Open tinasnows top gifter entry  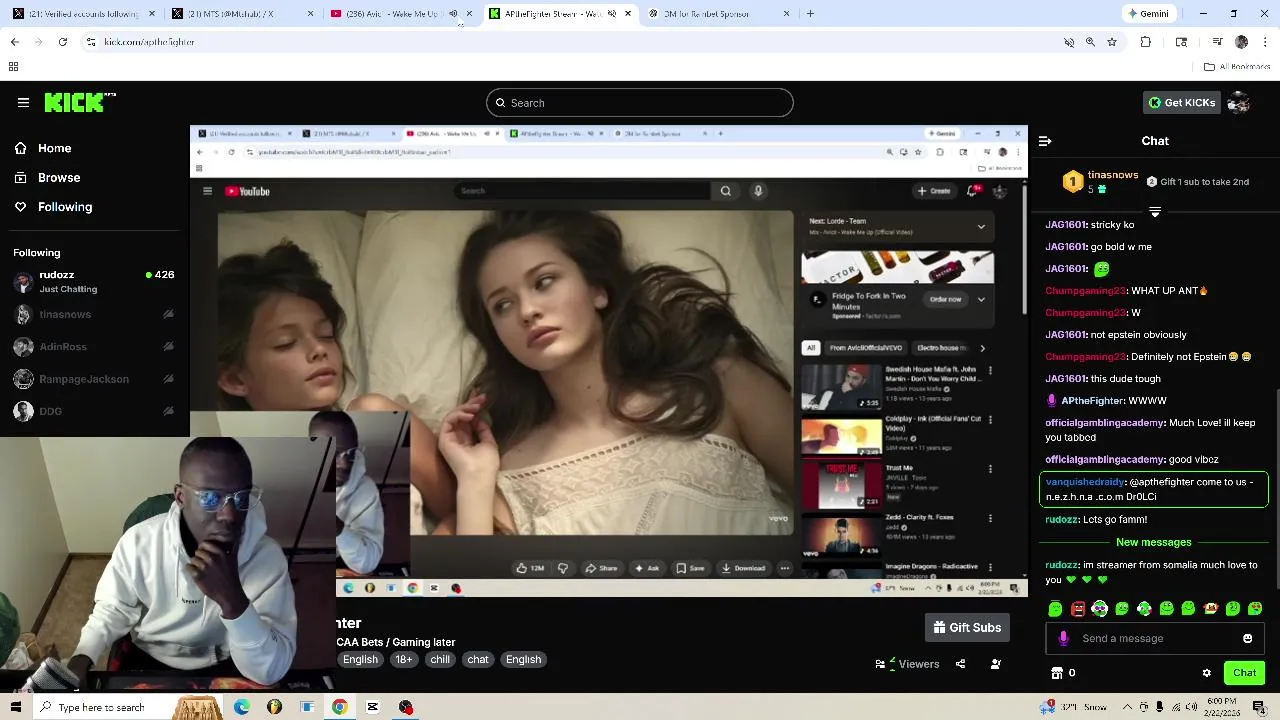(1100, 181)
